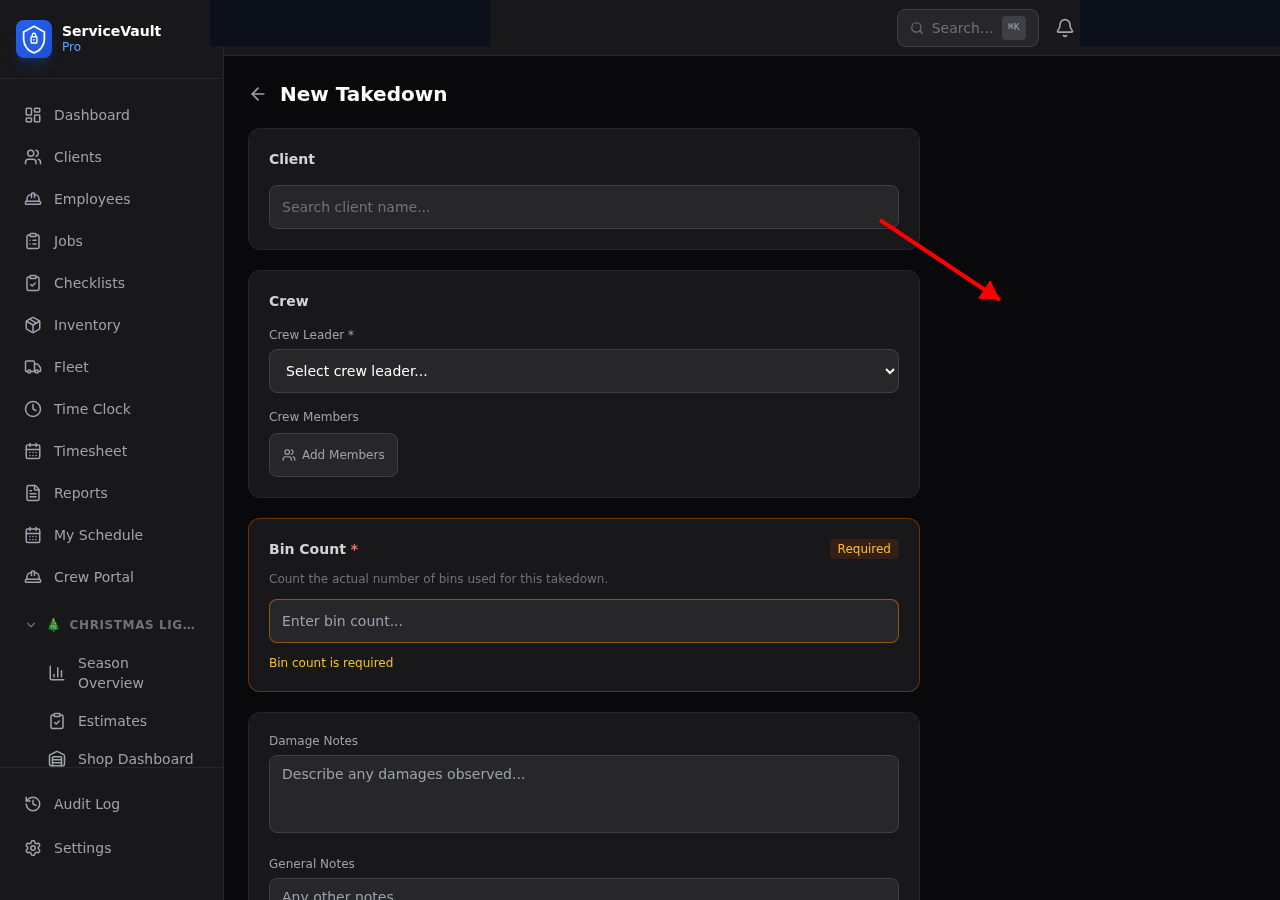Click the Checklists clipboard icon
Screen dimensions: 1280x900
tap(33, 283)
